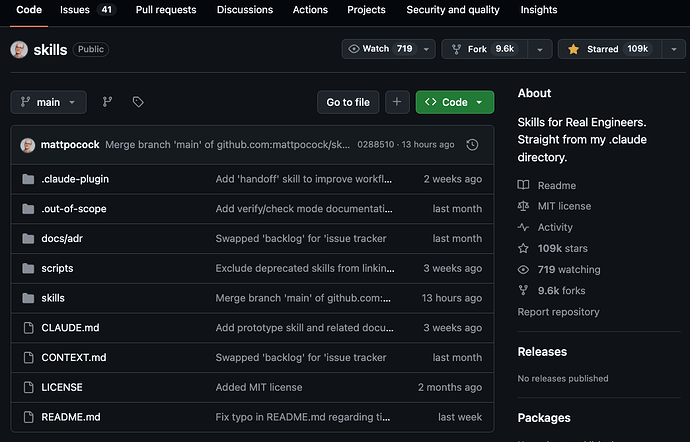Click file icon for CLAUDE.md

tap(29, 328)
